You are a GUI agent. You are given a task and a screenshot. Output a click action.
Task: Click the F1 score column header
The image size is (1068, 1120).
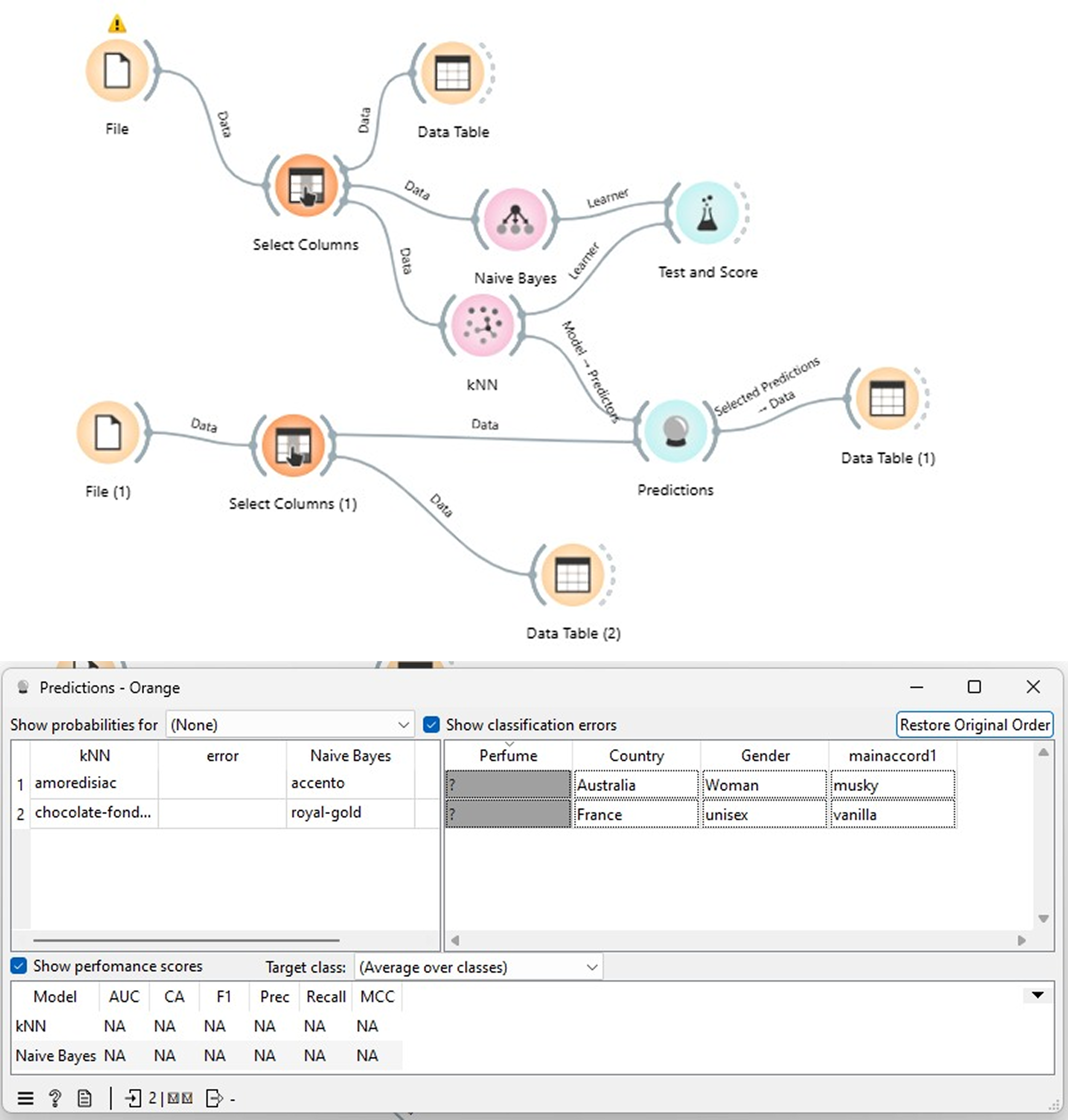(224, 997)
